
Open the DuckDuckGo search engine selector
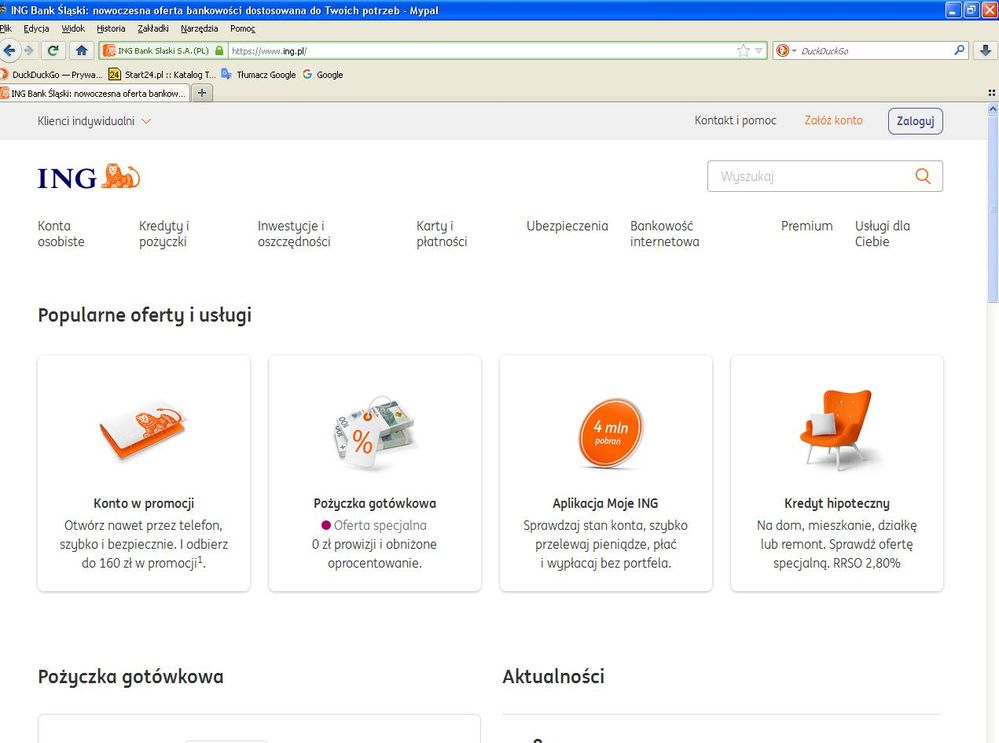[x=786, y=50]
